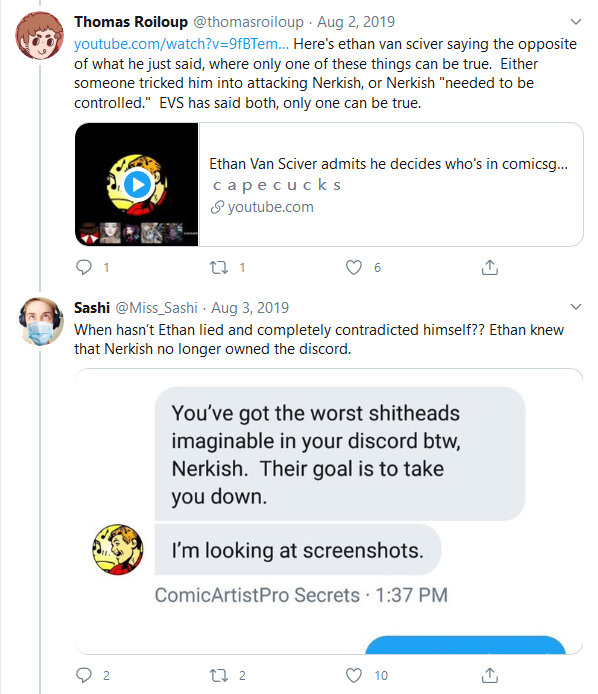Open the Aug 3, 2019 tweet timestamp
This screenshot has height=694, width=598.
pyautogui.click(x=250, y=308)
